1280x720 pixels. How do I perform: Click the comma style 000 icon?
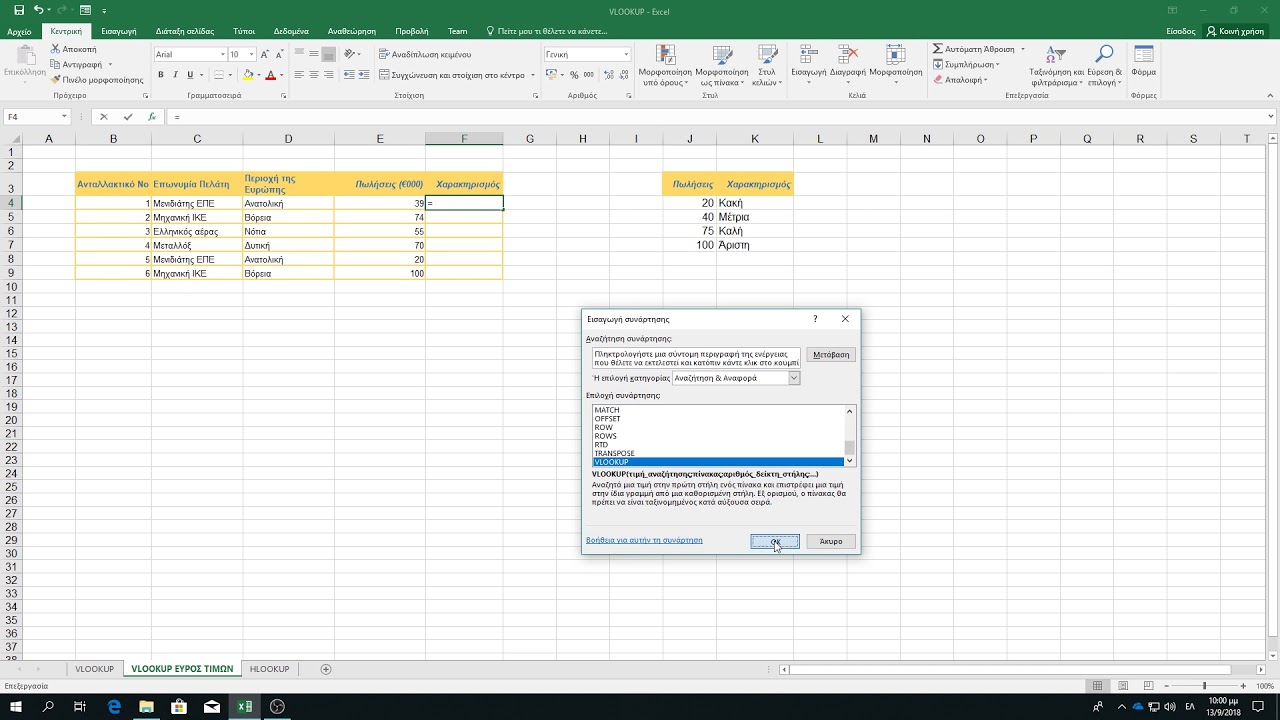[588, 75]
